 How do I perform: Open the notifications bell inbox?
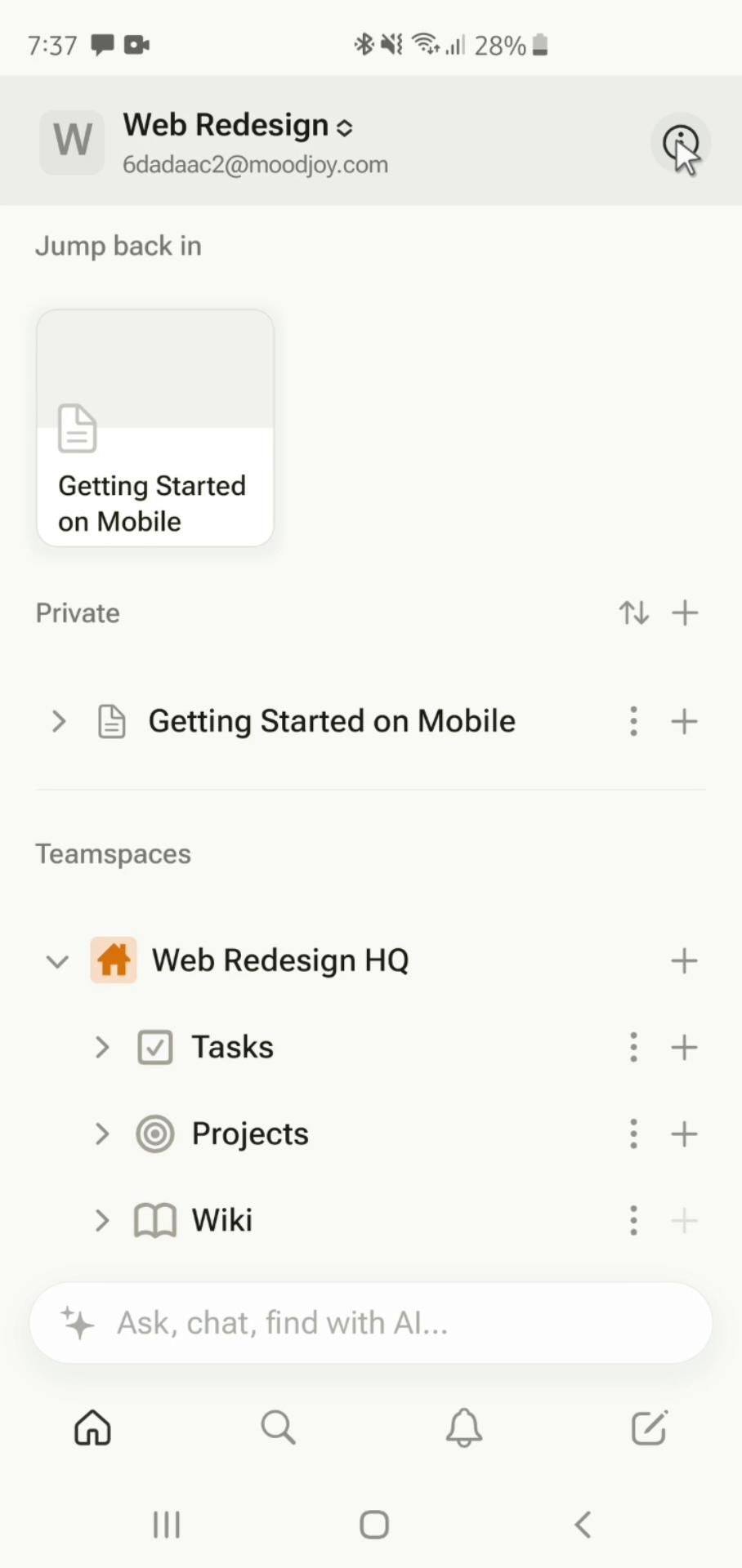(463, 1428)
